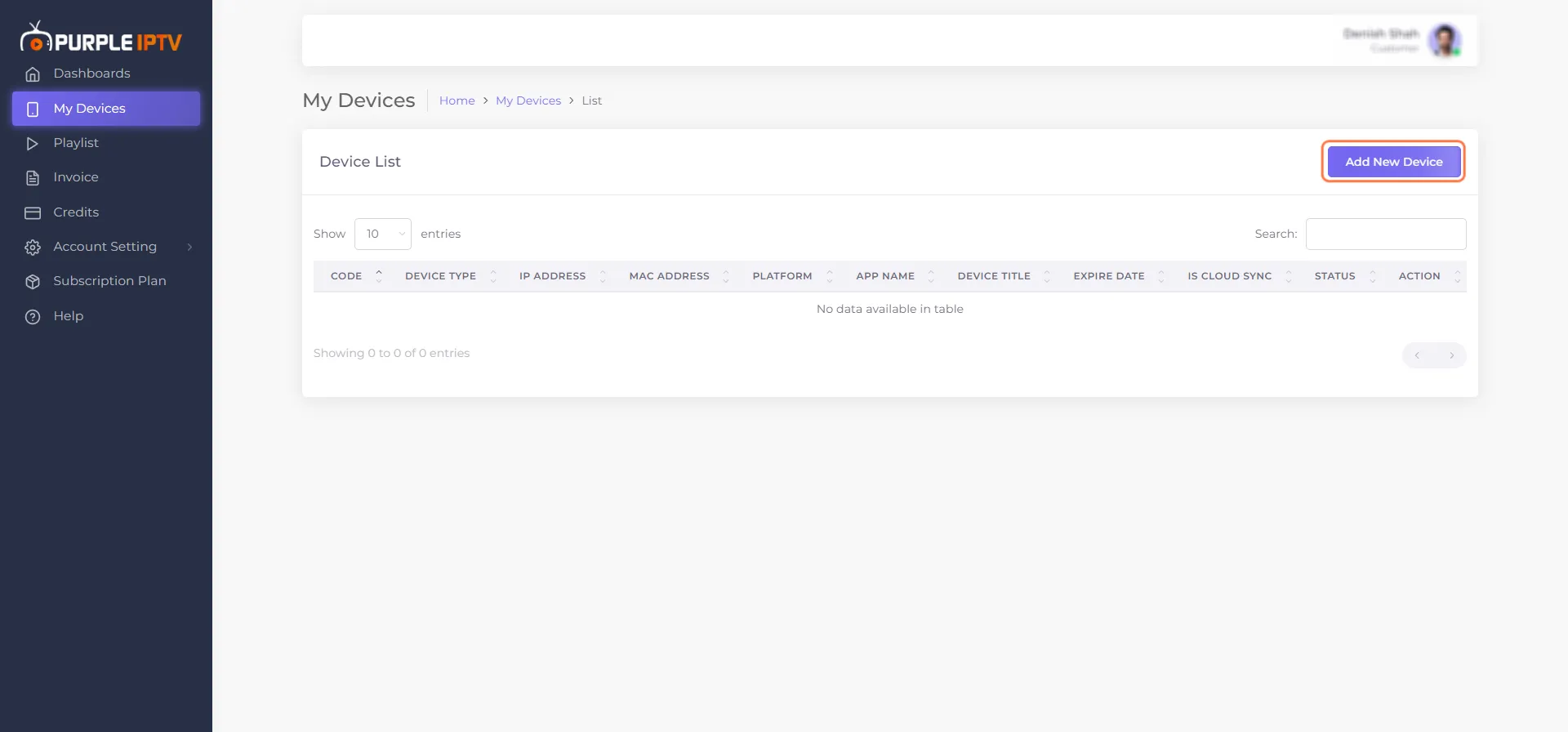Sort table by IS CLOUD SYNC column

pyautogui.click(x=1235, y=276)
